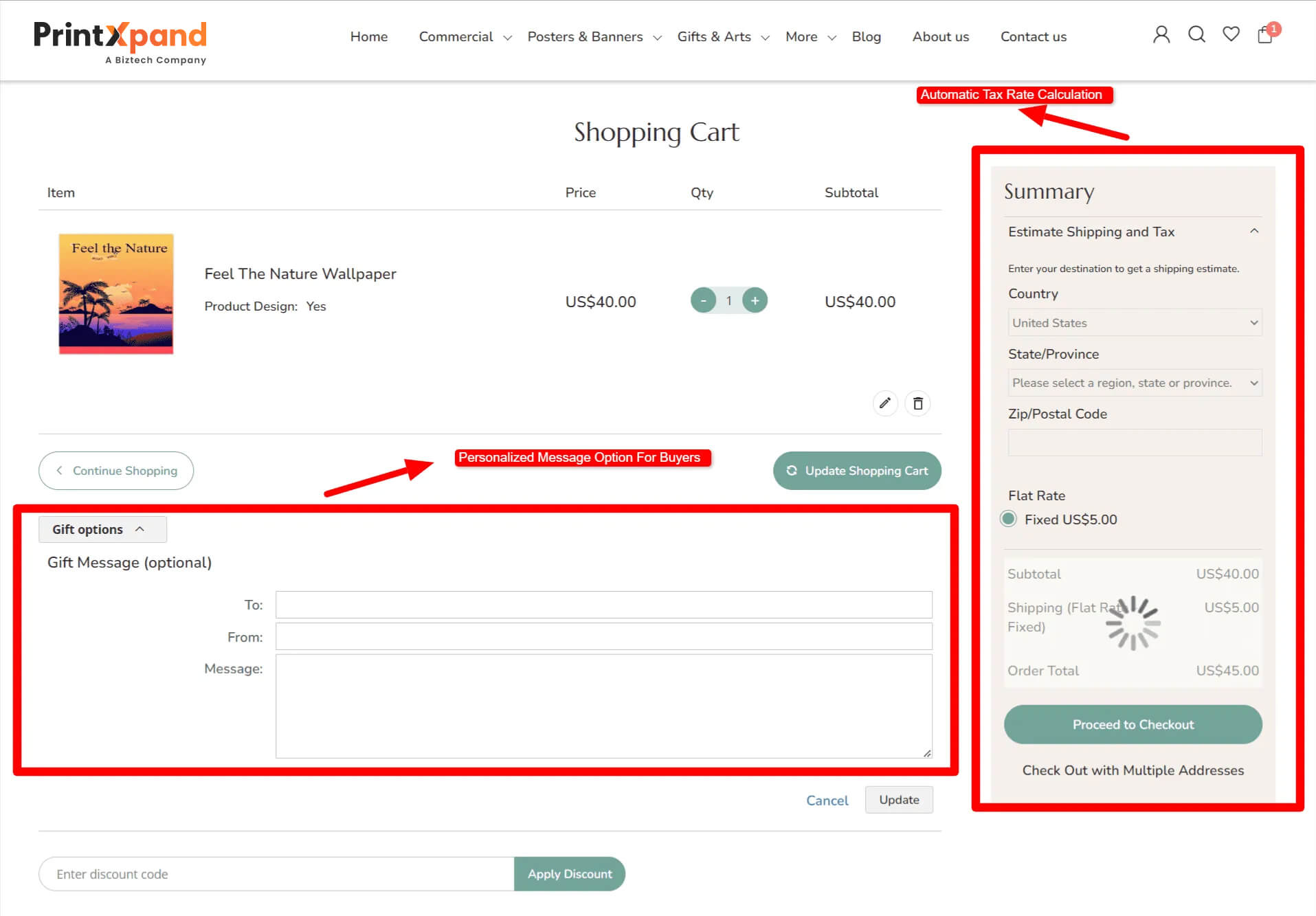Collapse the Gift options section
The image size is (1316, 916).
(x=102, y=529)
